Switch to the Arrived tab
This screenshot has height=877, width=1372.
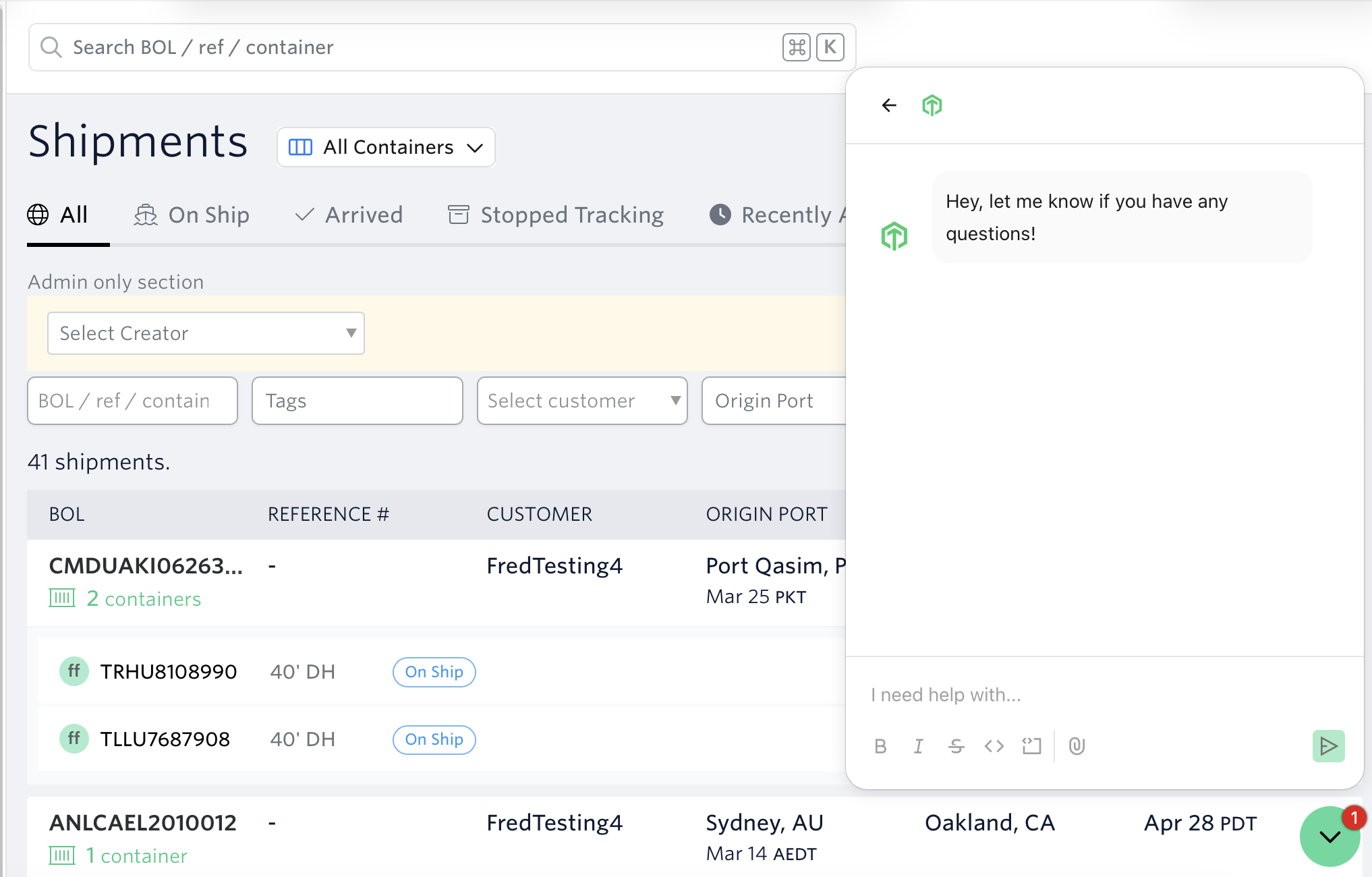(349, 215)
